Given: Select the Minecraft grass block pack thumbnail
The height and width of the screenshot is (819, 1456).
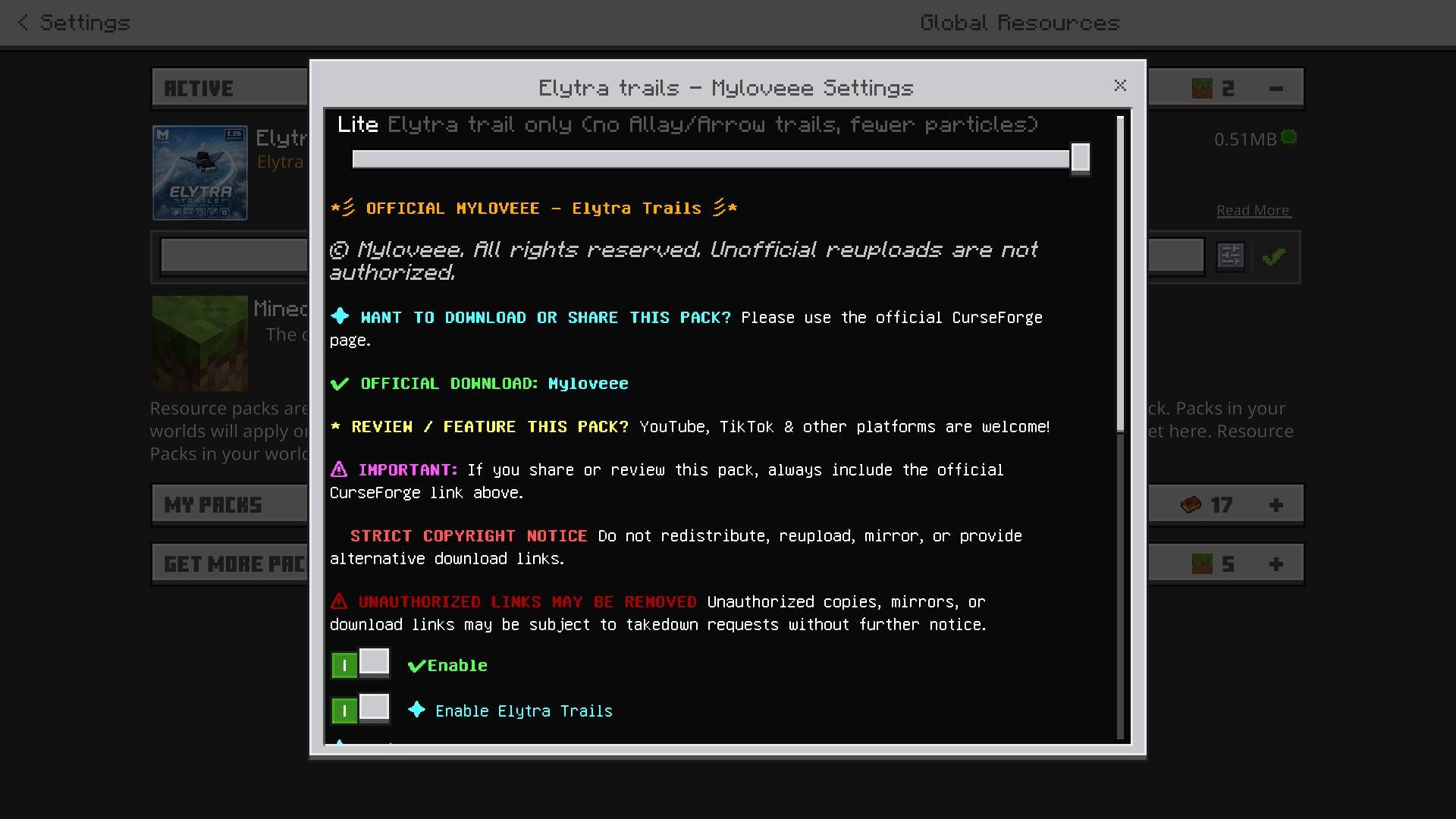Looking at the screenshot, I should 200,343.
